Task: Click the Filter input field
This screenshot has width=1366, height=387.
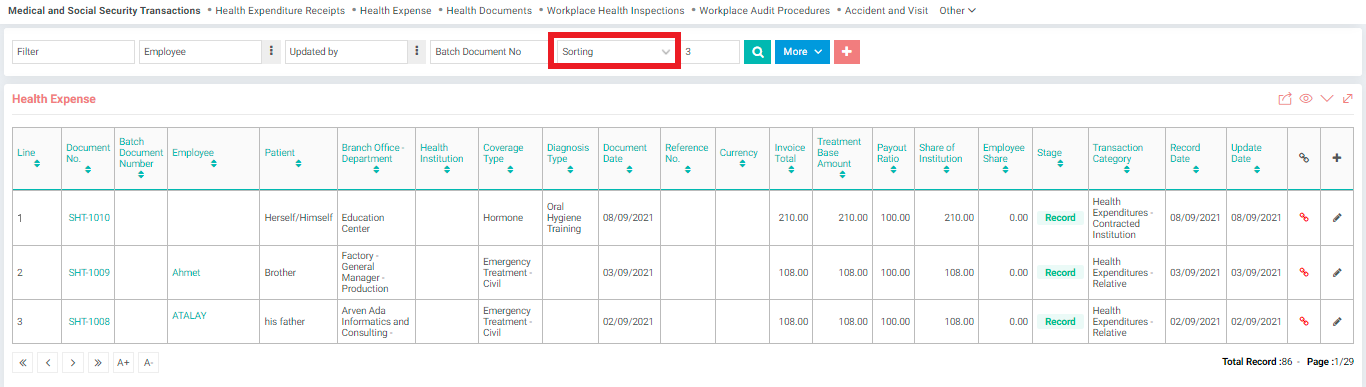Action: tap(73, 52)
